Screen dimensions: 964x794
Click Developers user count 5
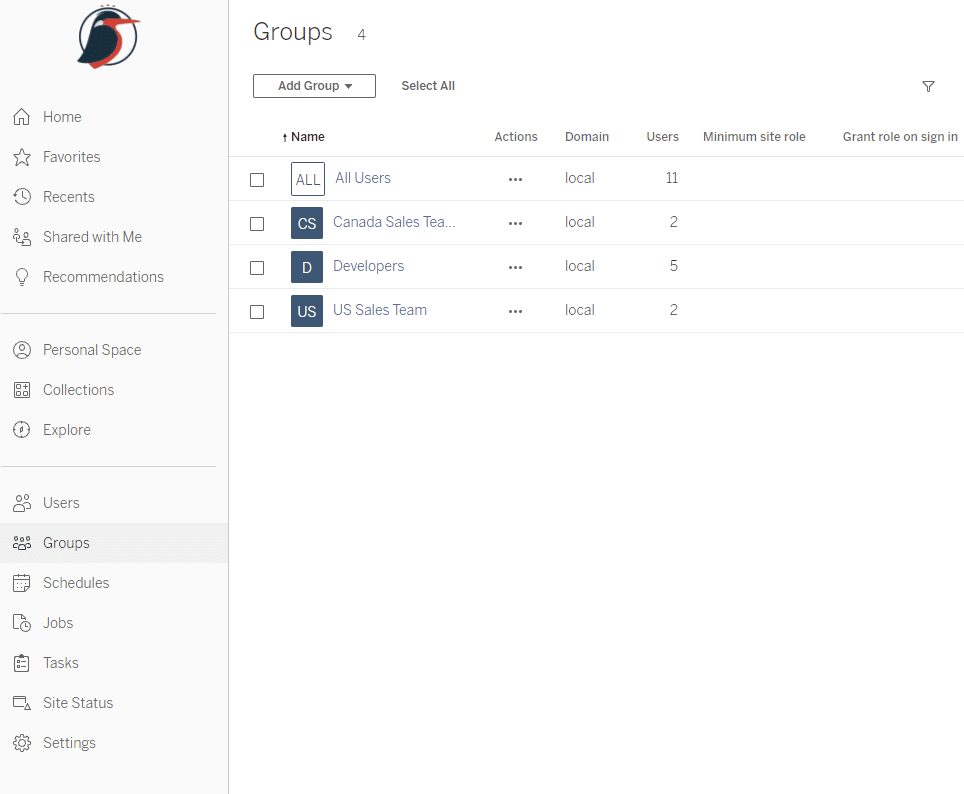pyautogui.click(x=674, y=266)
